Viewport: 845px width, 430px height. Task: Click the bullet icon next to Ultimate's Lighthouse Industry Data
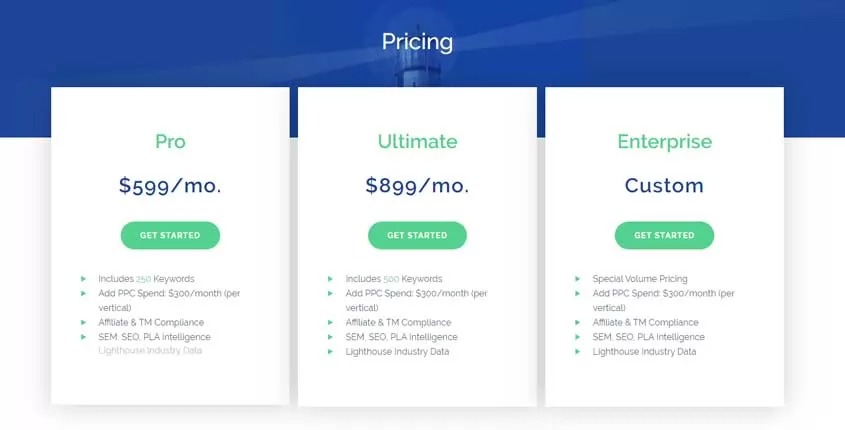coord(330,352)
